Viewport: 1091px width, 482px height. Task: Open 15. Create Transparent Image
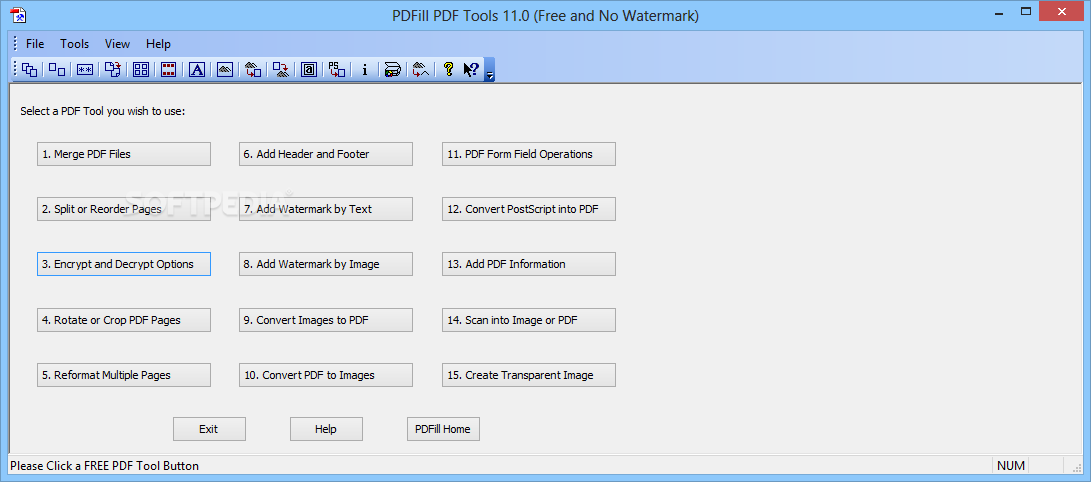coord(529,375)
